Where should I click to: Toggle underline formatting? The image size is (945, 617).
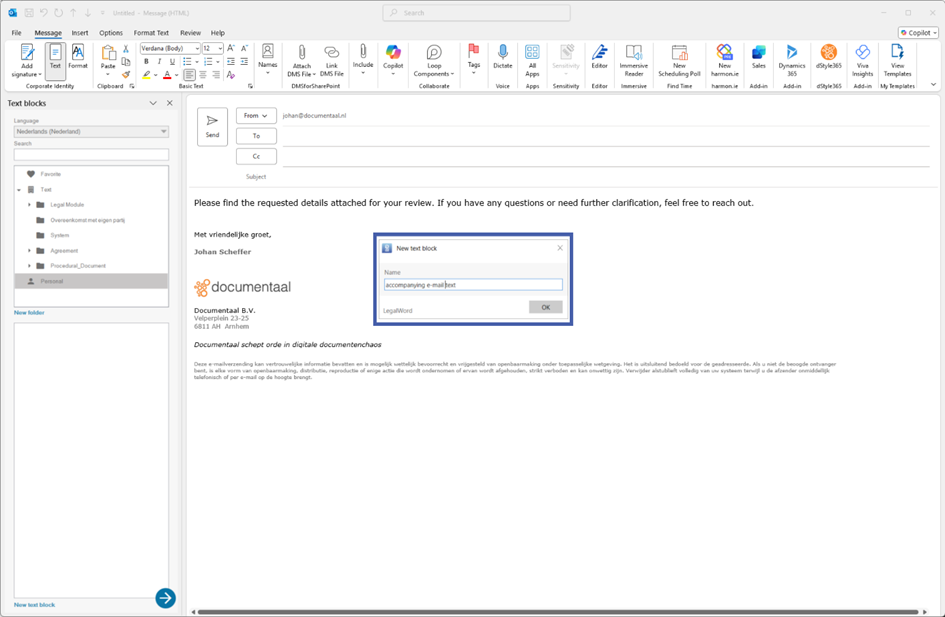(172, 61)
